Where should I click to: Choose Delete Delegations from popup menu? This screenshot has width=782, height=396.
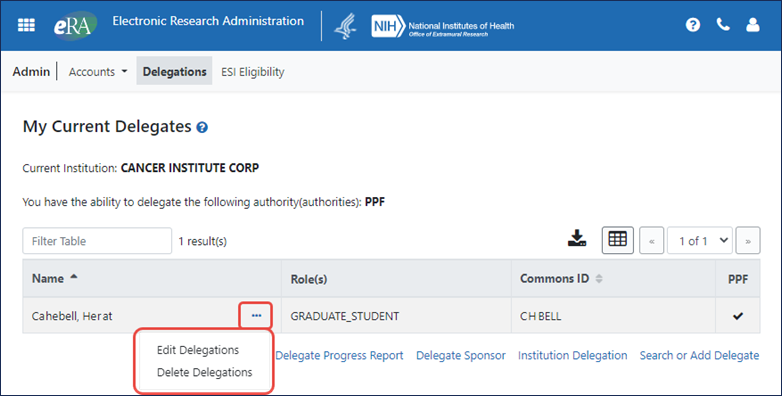coord(204,372)
